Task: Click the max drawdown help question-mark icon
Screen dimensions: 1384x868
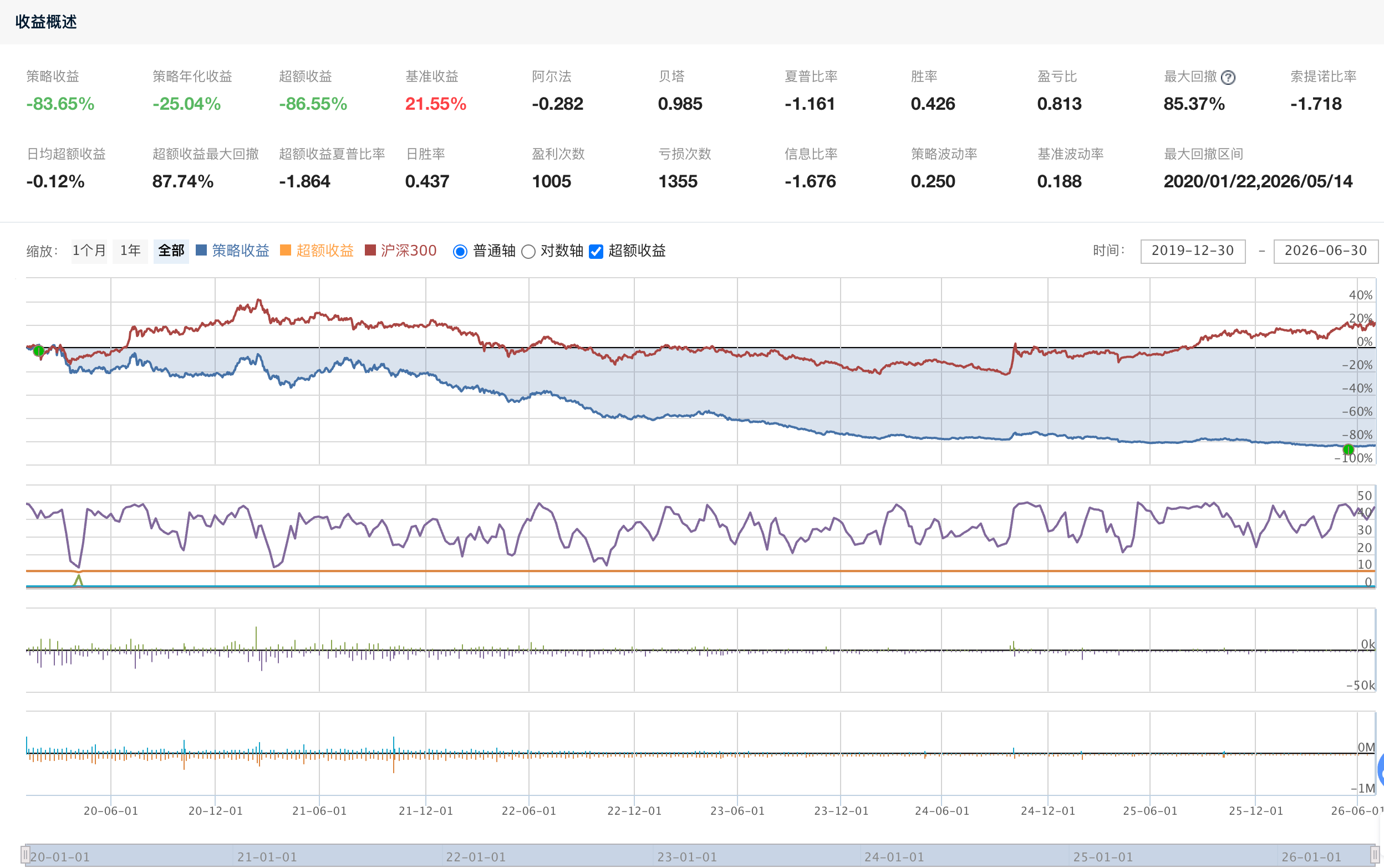Action: click(1228, 78)
